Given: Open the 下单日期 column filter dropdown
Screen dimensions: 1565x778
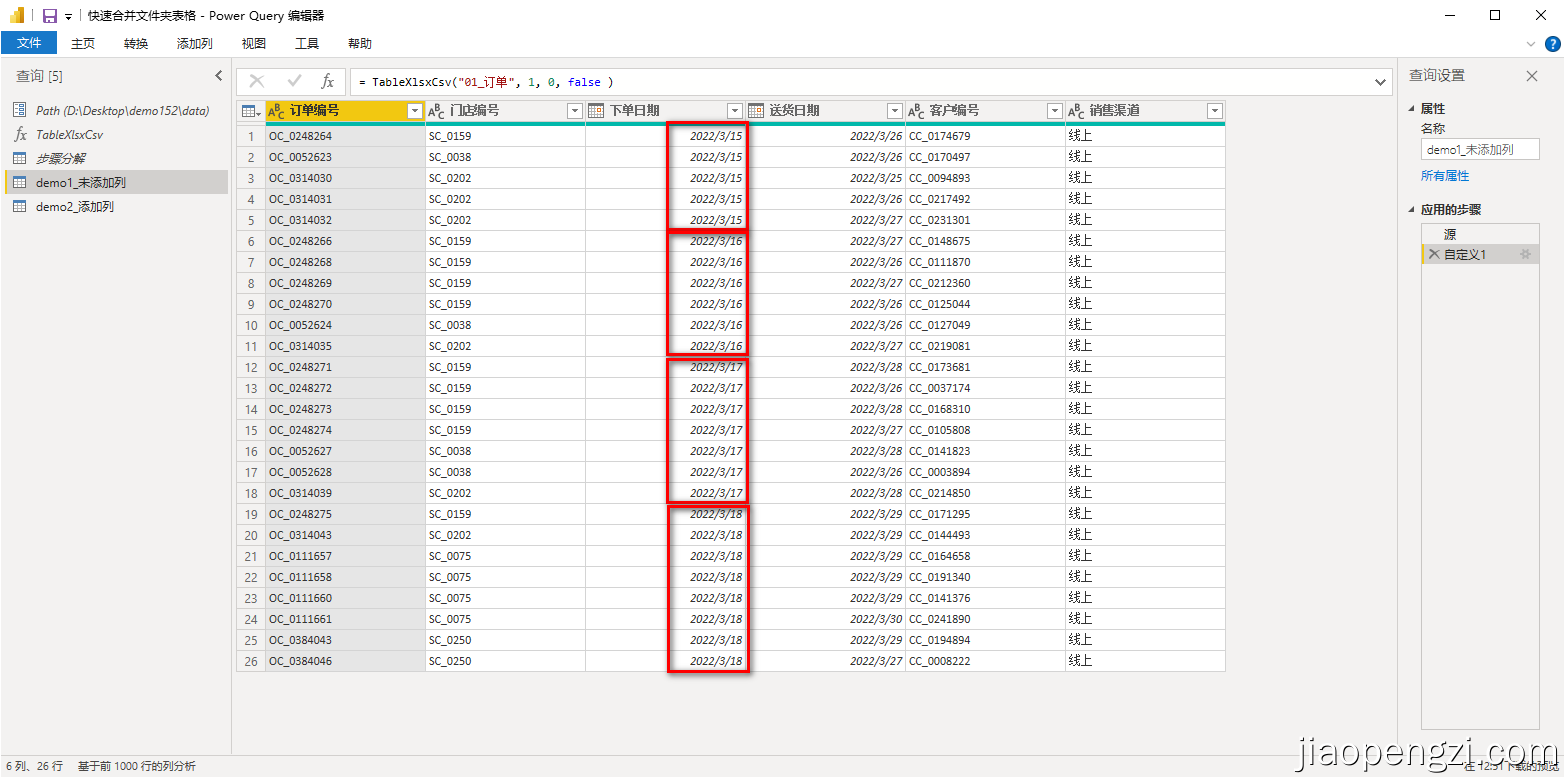Looking at the screenshot, I should point(735,111).
